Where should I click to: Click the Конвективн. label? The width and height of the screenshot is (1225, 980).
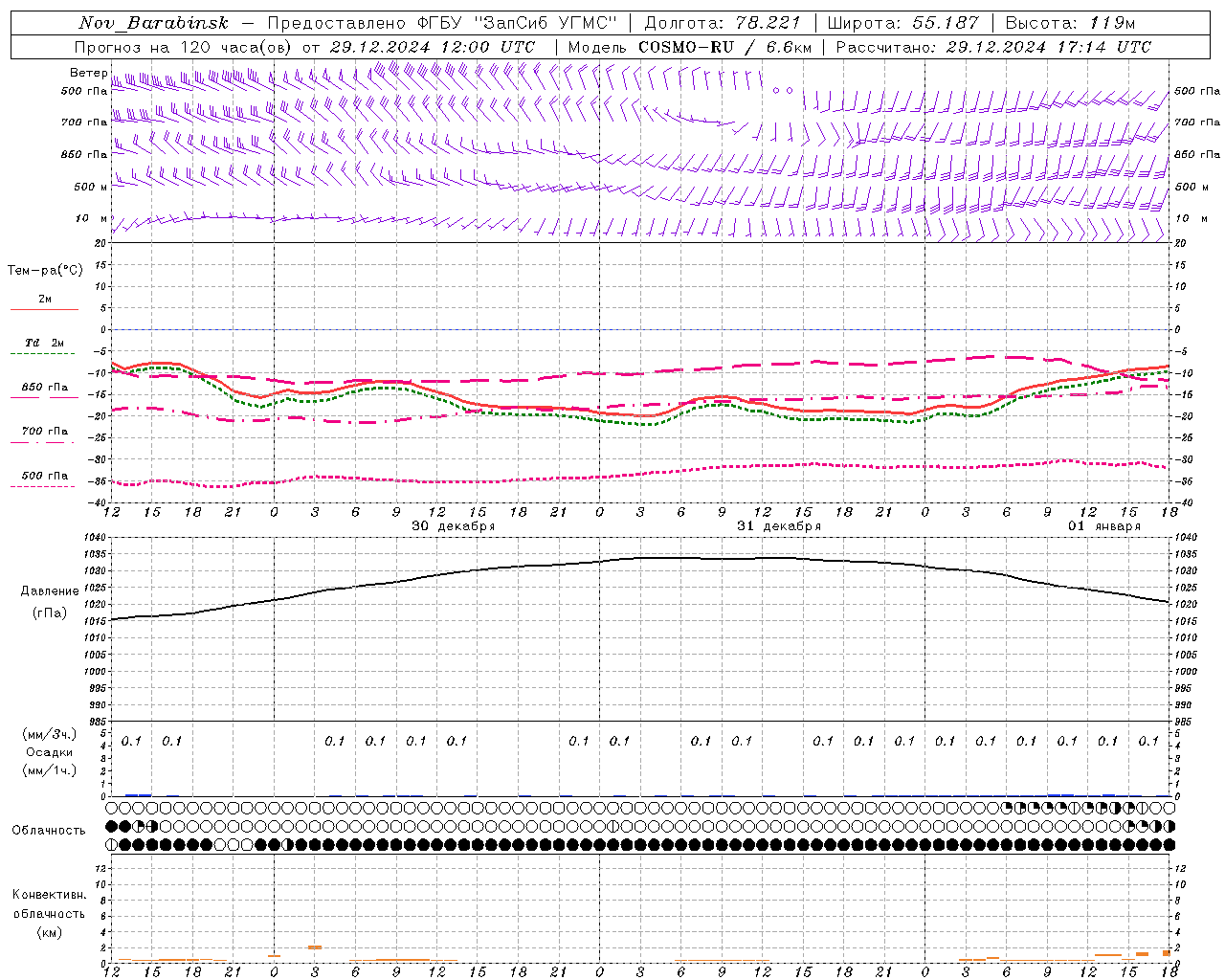[x=49, y=895]
